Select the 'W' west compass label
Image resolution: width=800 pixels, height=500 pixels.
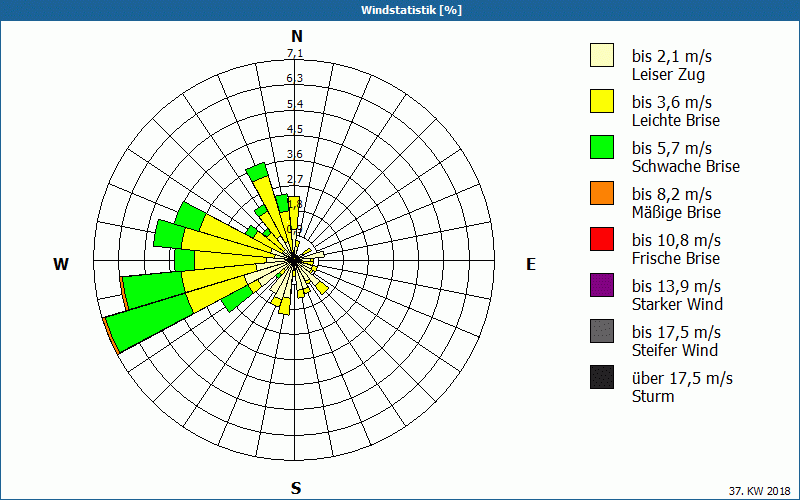pos(61,264)
